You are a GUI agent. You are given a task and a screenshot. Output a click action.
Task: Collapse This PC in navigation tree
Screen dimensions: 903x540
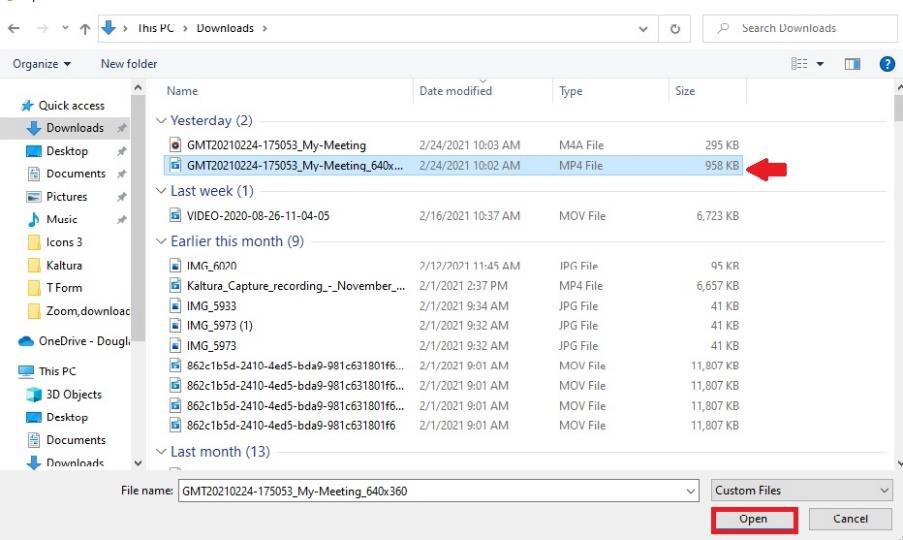pyautogui.click(x=9, y=371)
